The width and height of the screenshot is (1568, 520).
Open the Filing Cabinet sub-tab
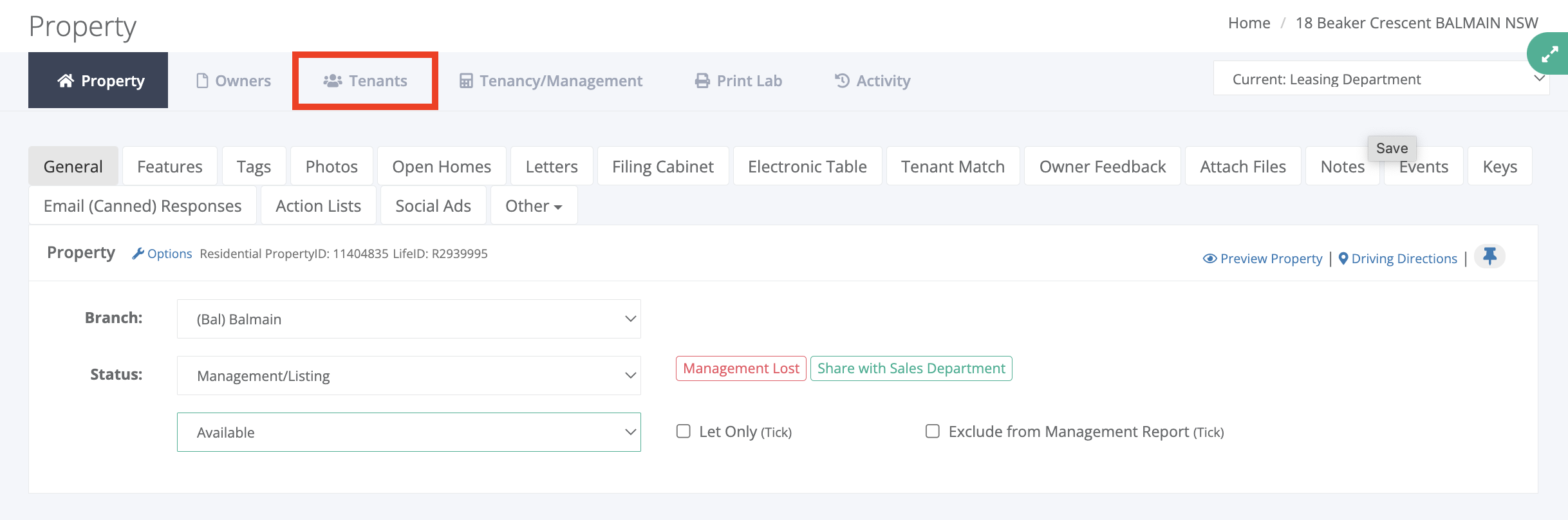(x=663, y=167)
